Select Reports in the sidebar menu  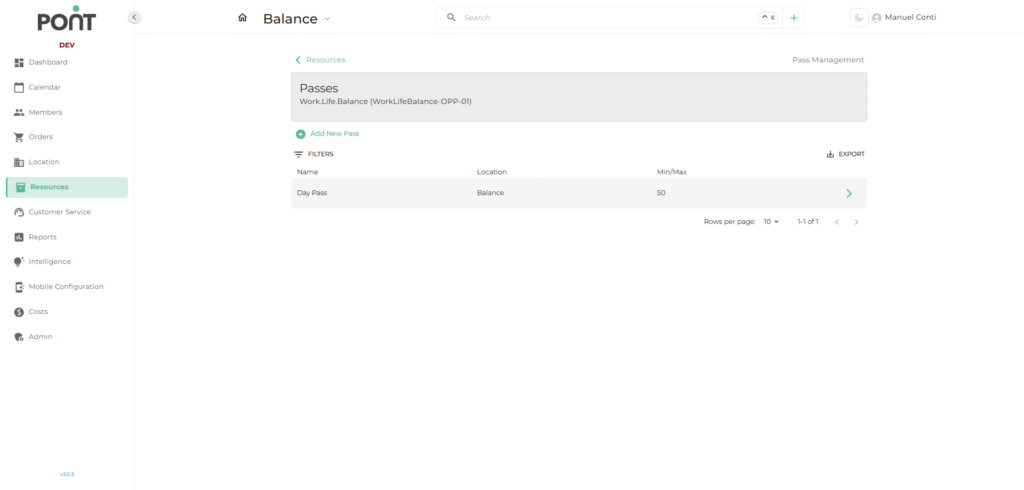pos(42,237)
